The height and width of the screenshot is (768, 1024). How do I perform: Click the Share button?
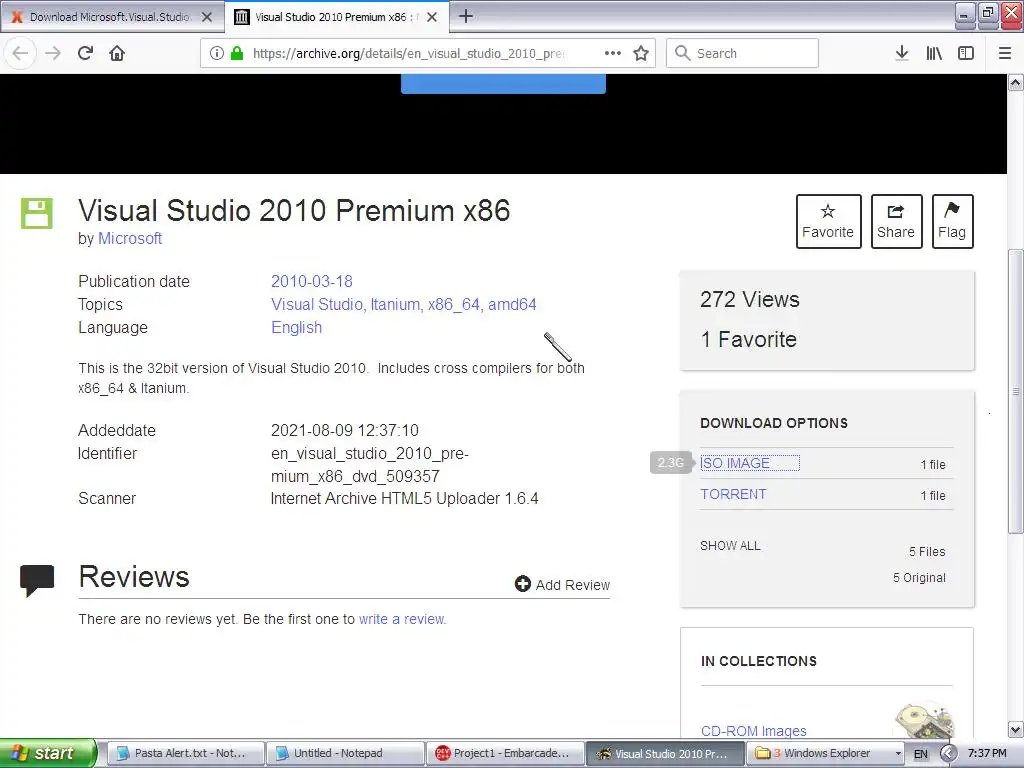coord(896,221)
